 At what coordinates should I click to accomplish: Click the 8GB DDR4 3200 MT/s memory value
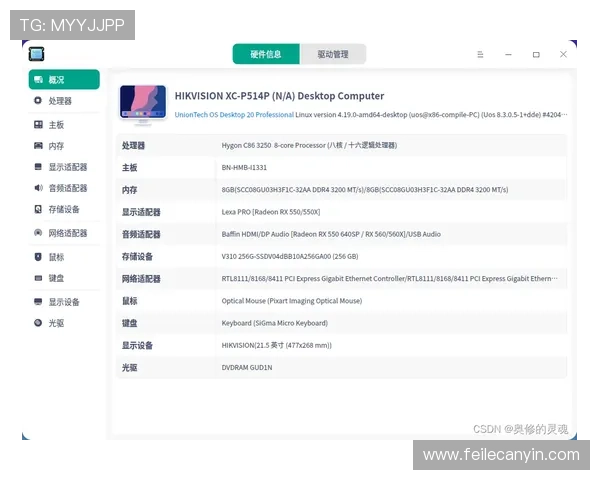365,189
